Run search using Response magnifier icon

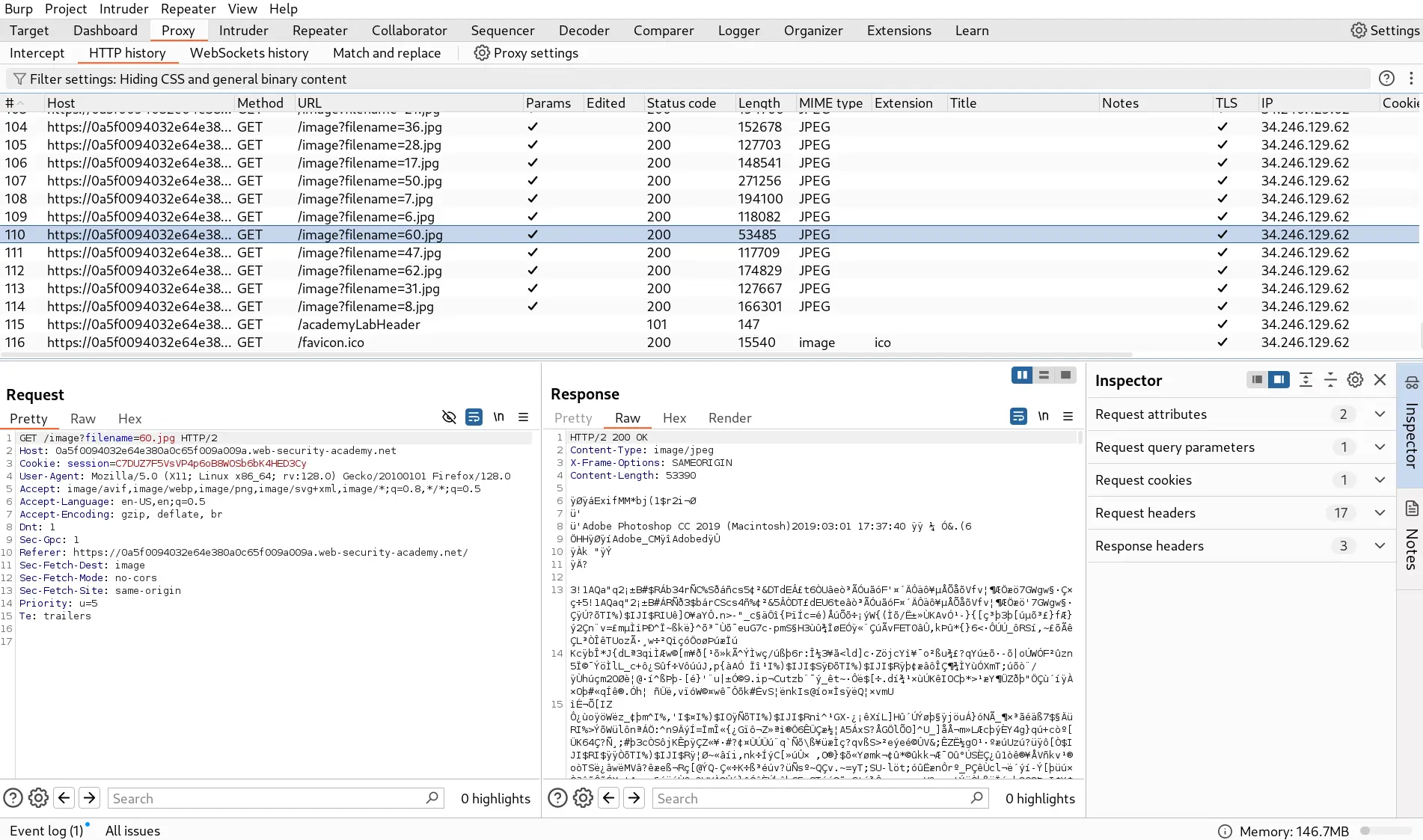[x=976, y=798]
